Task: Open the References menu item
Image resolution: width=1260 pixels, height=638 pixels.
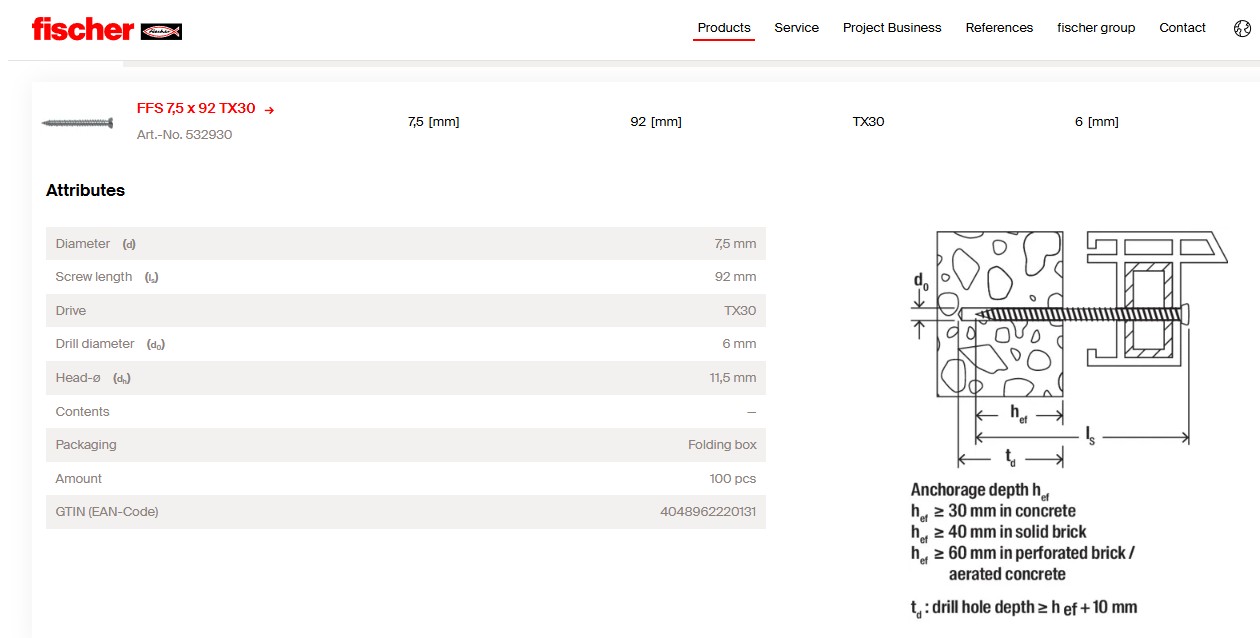Action: 999,28
